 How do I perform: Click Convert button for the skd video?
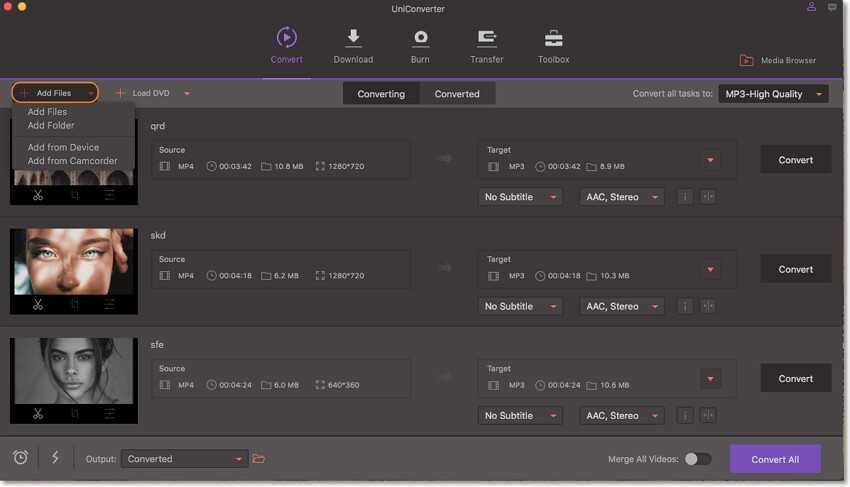point(795,269)
